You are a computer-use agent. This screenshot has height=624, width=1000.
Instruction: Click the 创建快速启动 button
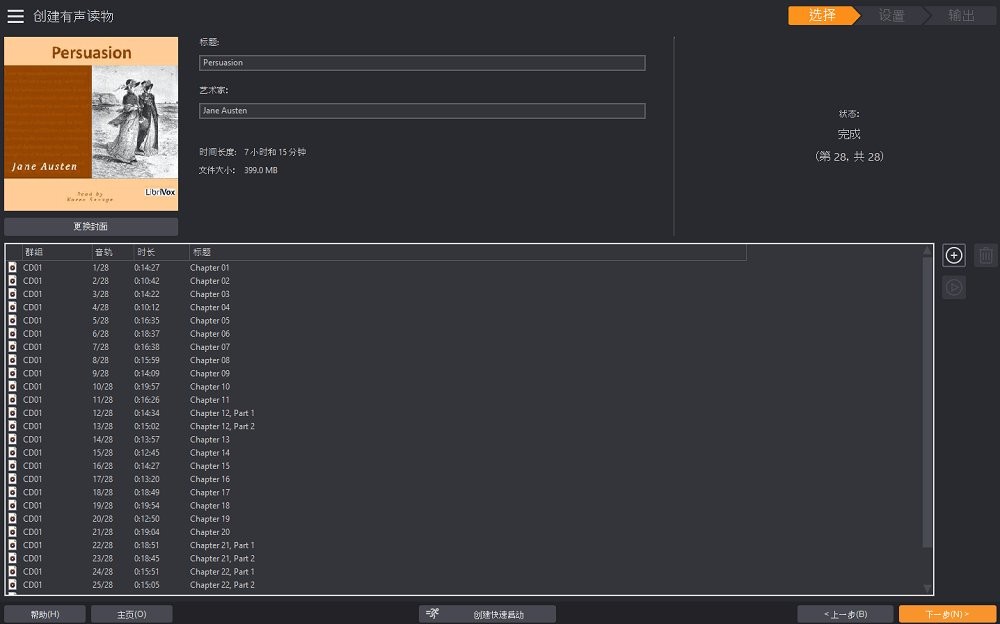click(487, 614)
